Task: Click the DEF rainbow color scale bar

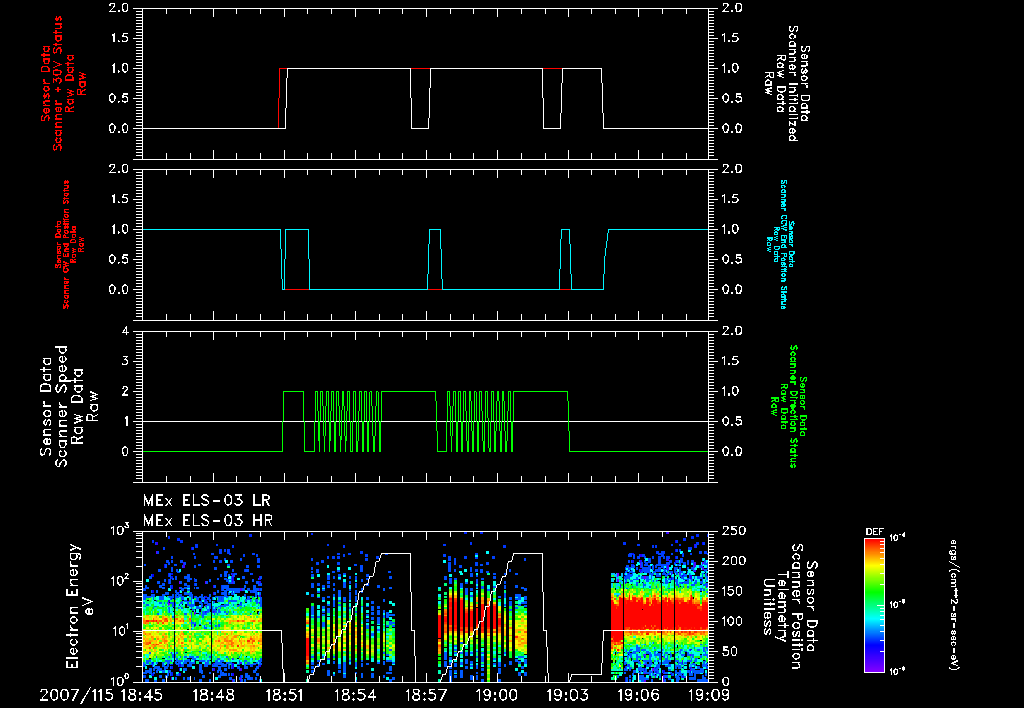Action: [874, 605]
